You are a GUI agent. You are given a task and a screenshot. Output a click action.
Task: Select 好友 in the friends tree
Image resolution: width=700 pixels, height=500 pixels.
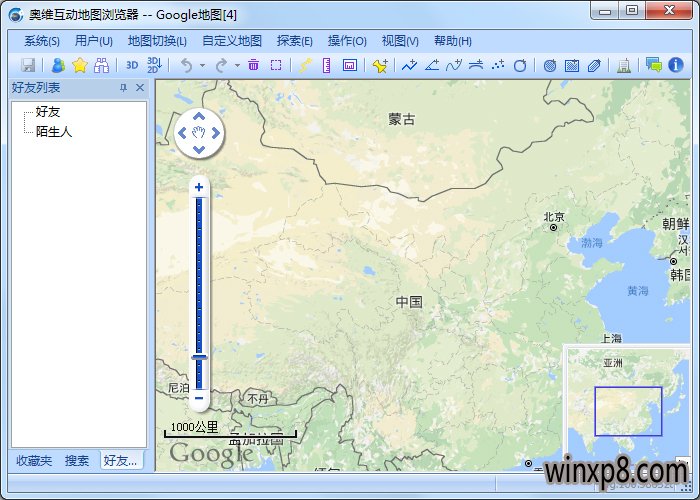(48, 112)
